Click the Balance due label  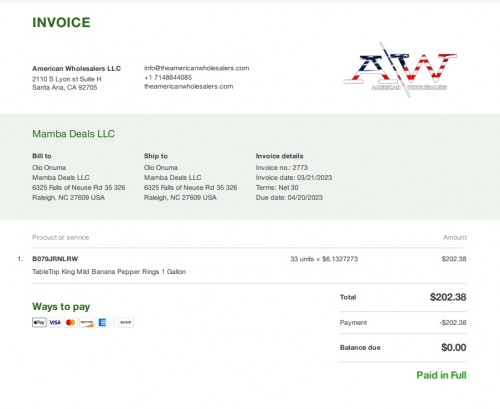(360, 347)
